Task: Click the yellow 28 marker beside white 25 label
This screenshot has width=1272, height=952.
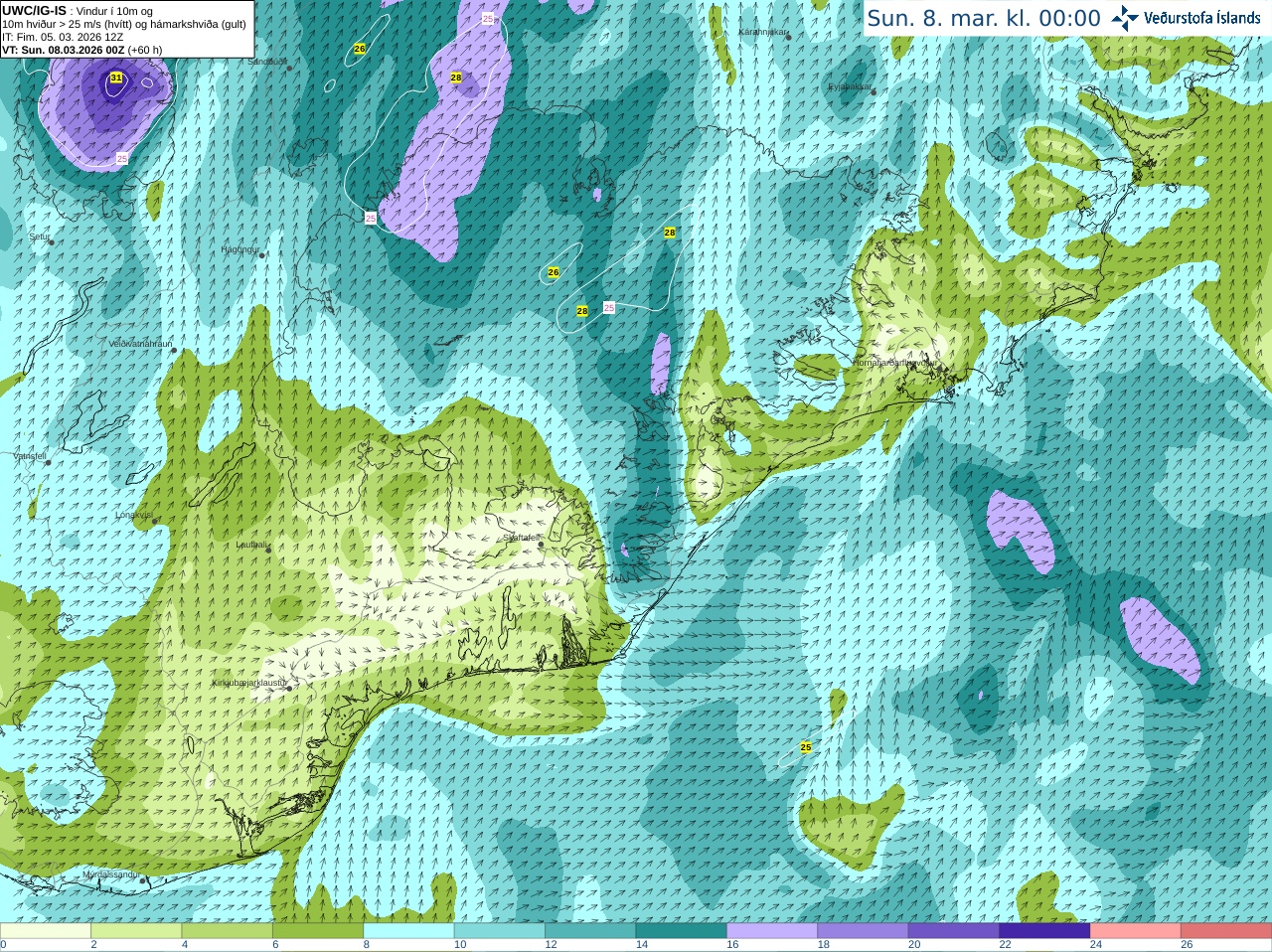Action: click(582, 311)
